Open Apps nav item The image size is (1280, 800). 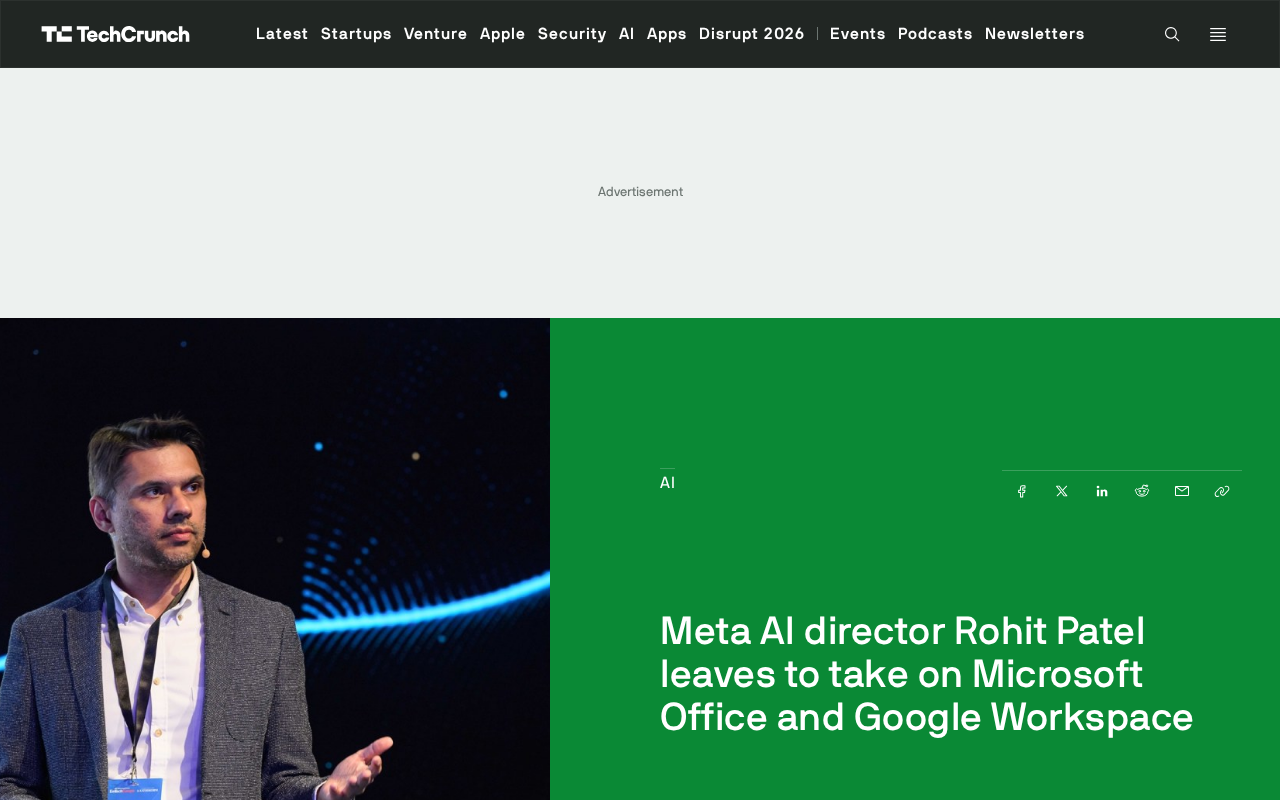(667, 34)
